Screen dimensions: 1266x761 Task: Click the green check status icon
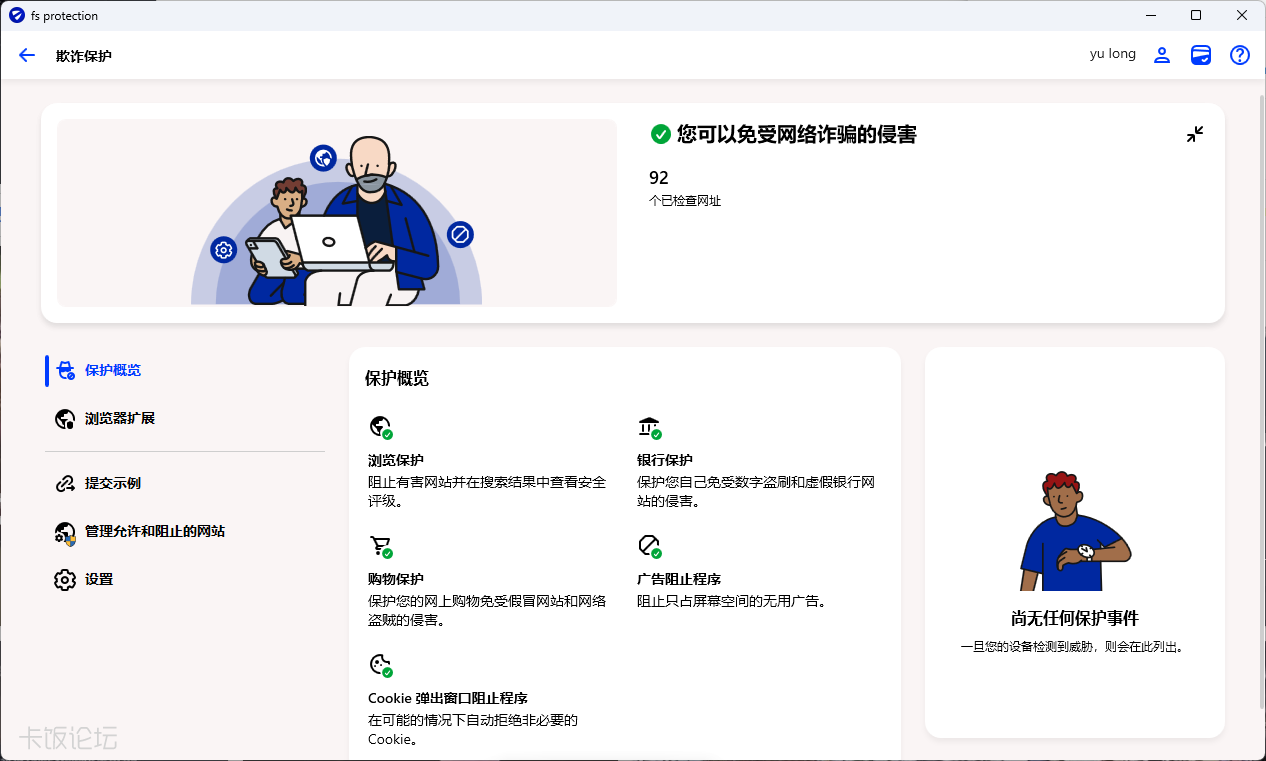[x=660, y=134]
